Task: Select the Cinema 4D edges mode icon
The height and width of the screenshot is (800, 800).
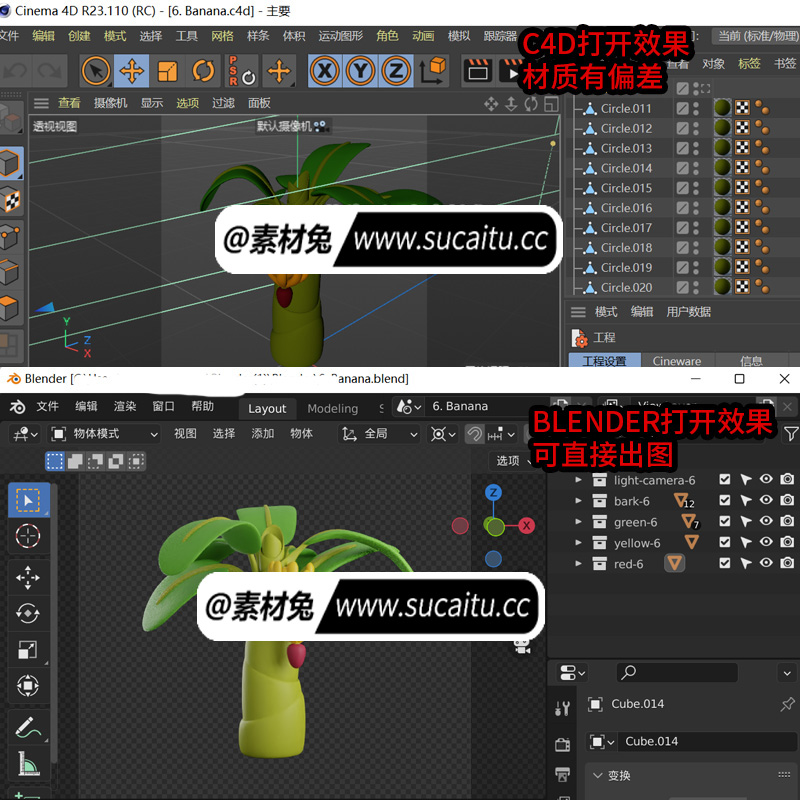Action: tap(11, 272)
